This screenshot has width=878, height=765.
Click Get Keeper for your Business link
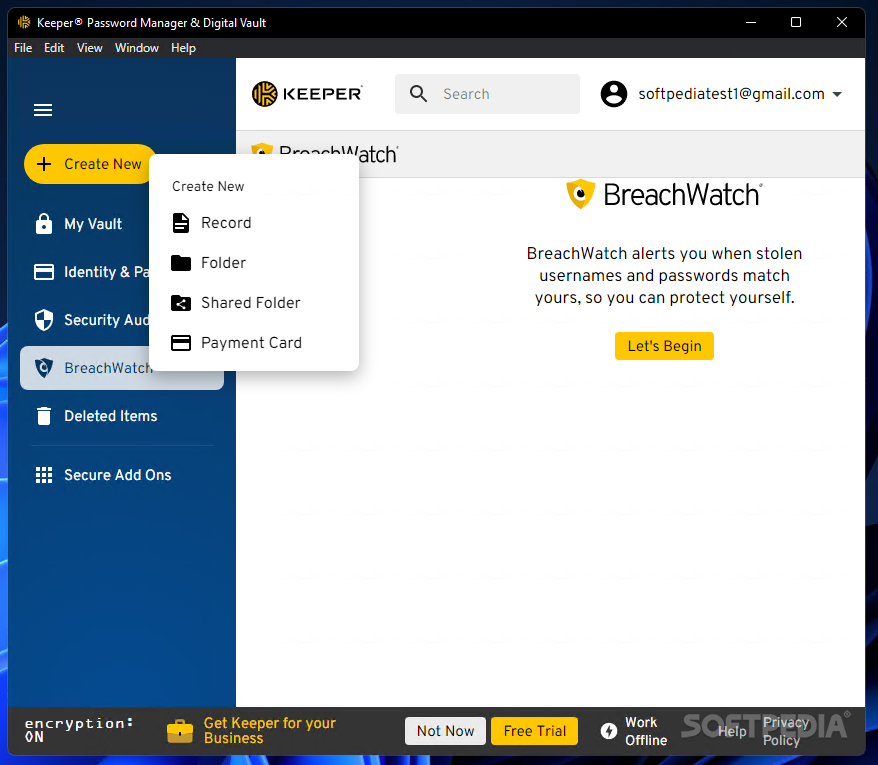point(269,730)
